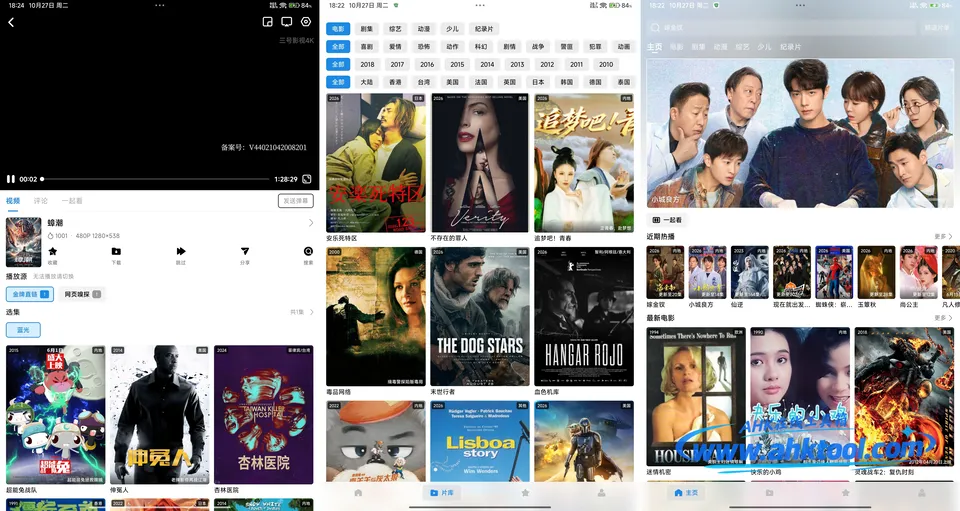Enter fullscreen from player bar
Screen dimensions: 960x511
pos(307,179)
